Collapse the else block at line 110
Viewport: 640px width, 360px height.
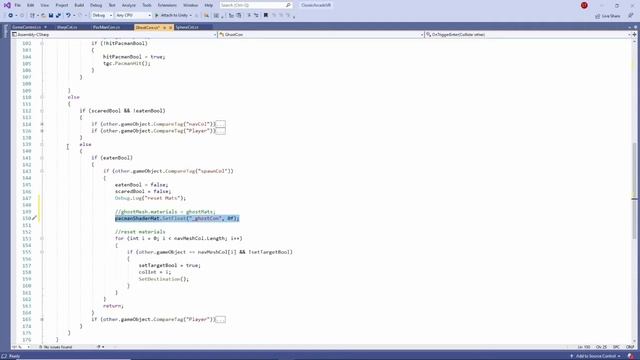click(x=42, y=97)
